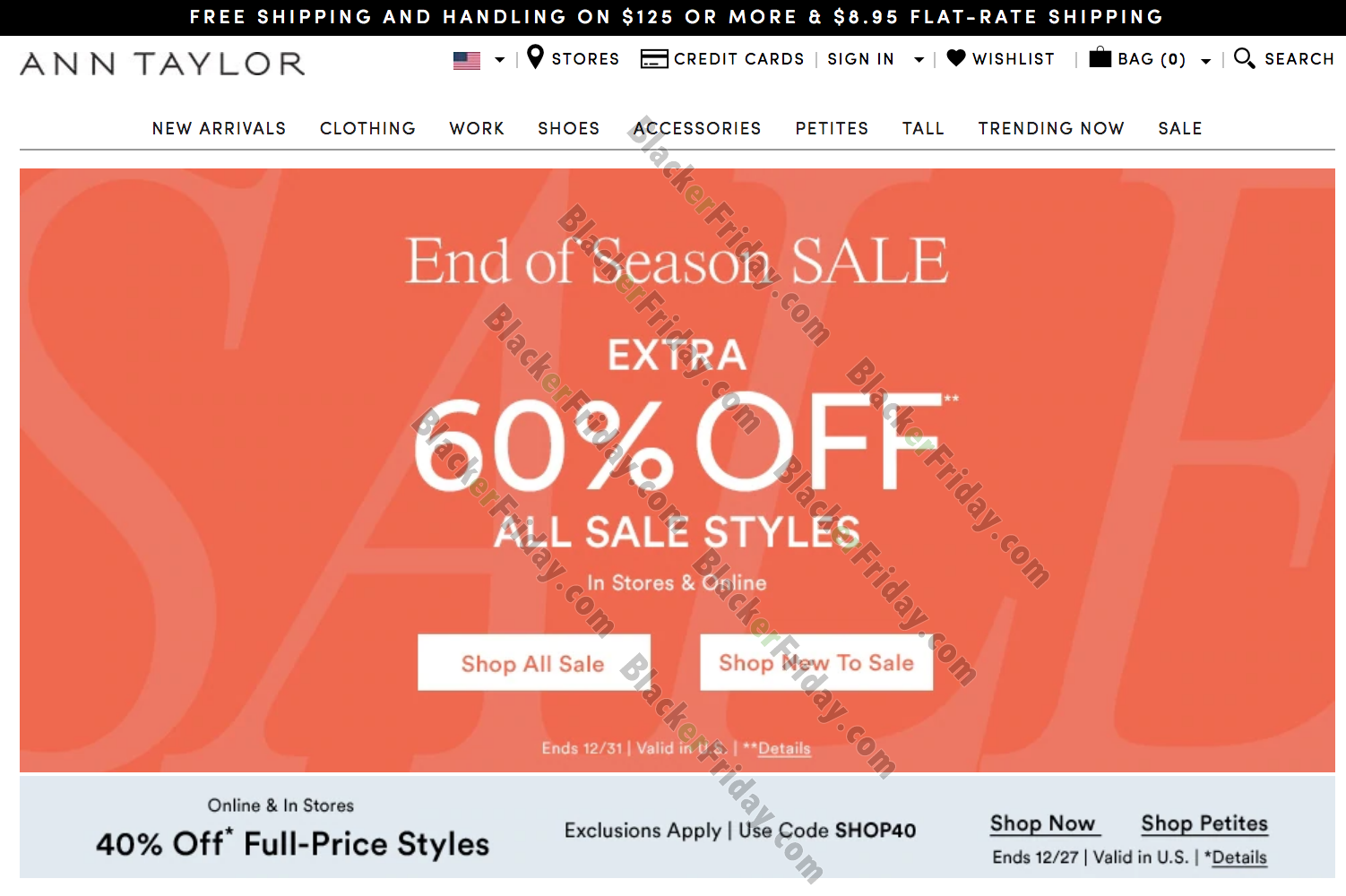
Task: Expand the Bag dropdown arrow
Action: click(1206, 61)
